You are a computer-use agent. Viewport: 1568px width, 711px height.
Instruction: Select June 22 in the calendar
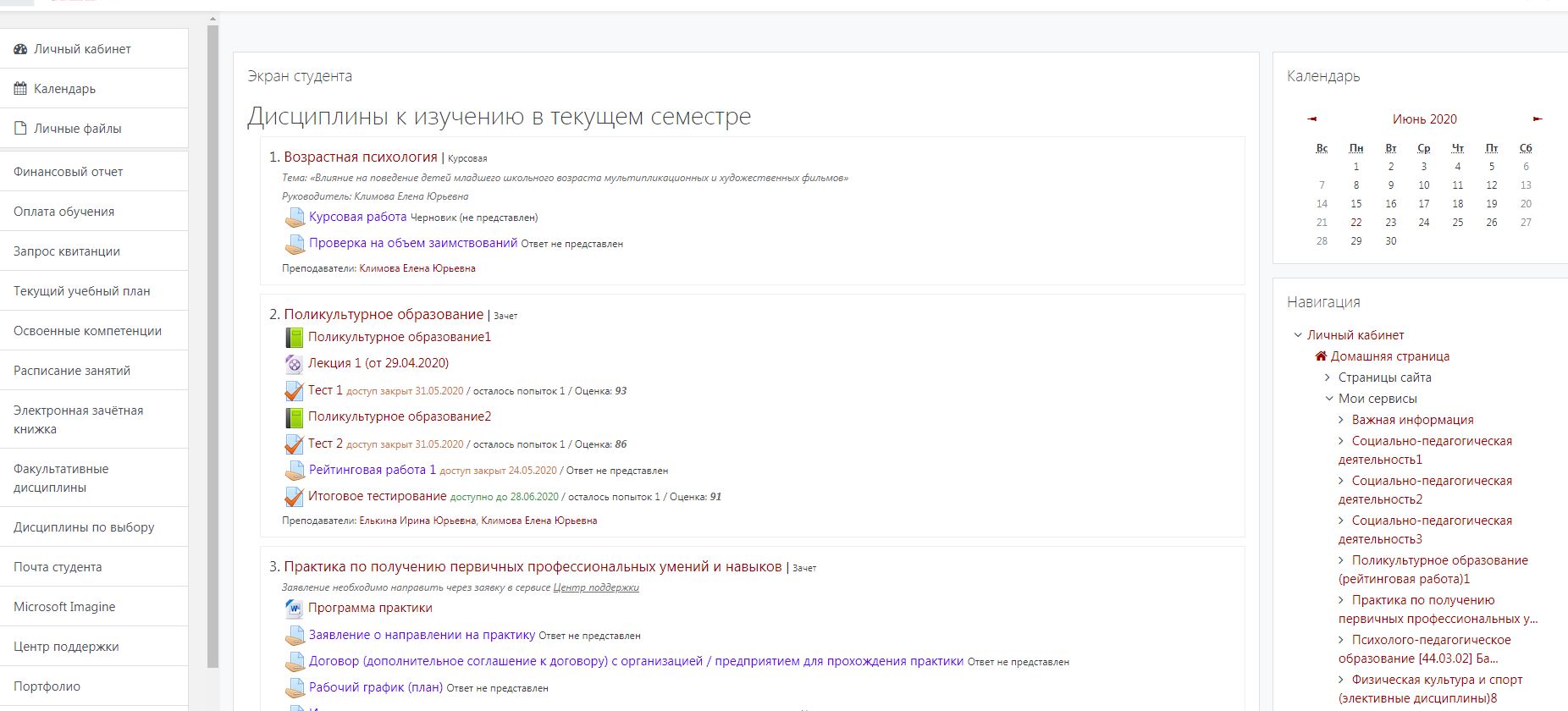click(x=1356, y=223)
